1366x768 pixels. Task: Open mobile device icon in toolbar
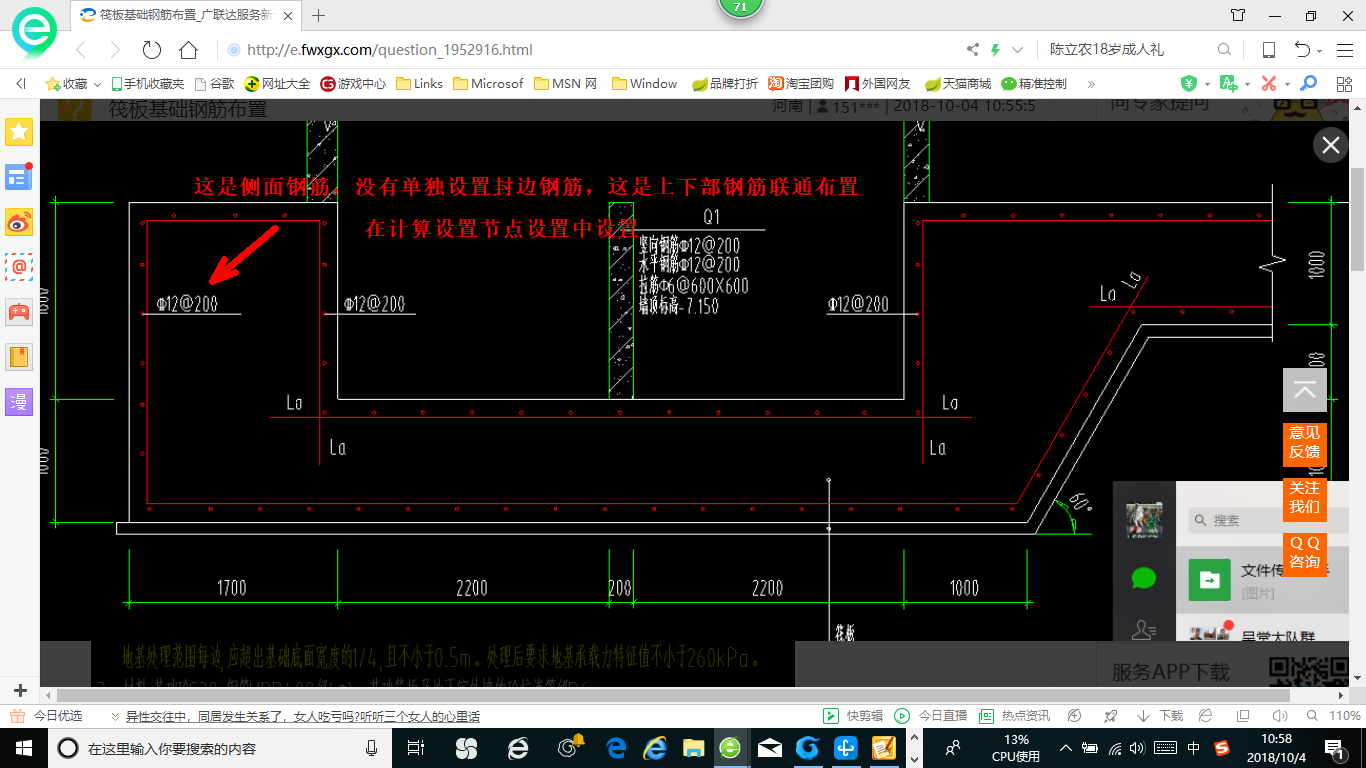[x=1268, y=50]
